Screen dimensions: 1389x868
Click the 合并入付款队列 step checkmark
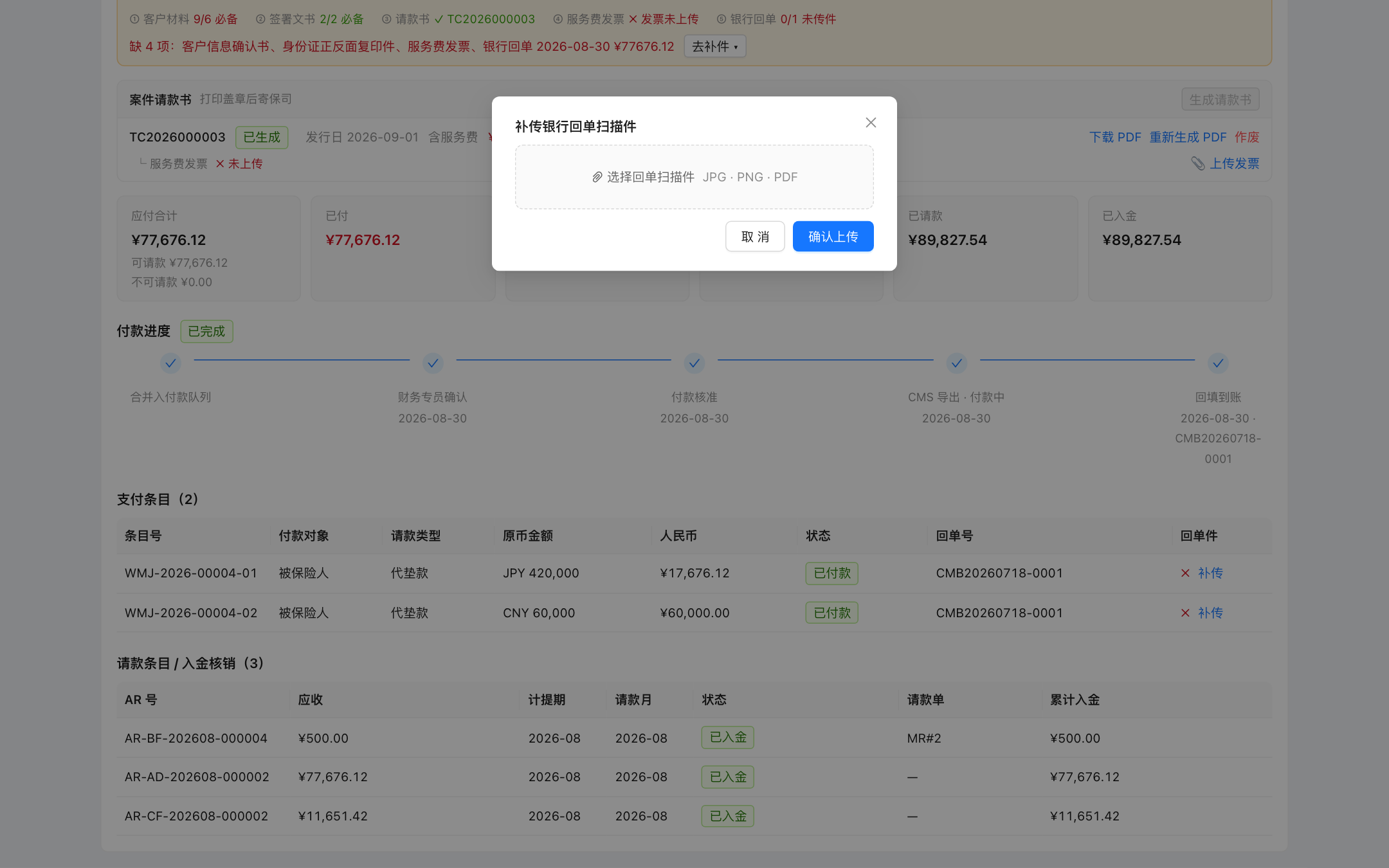click(170, 363)
